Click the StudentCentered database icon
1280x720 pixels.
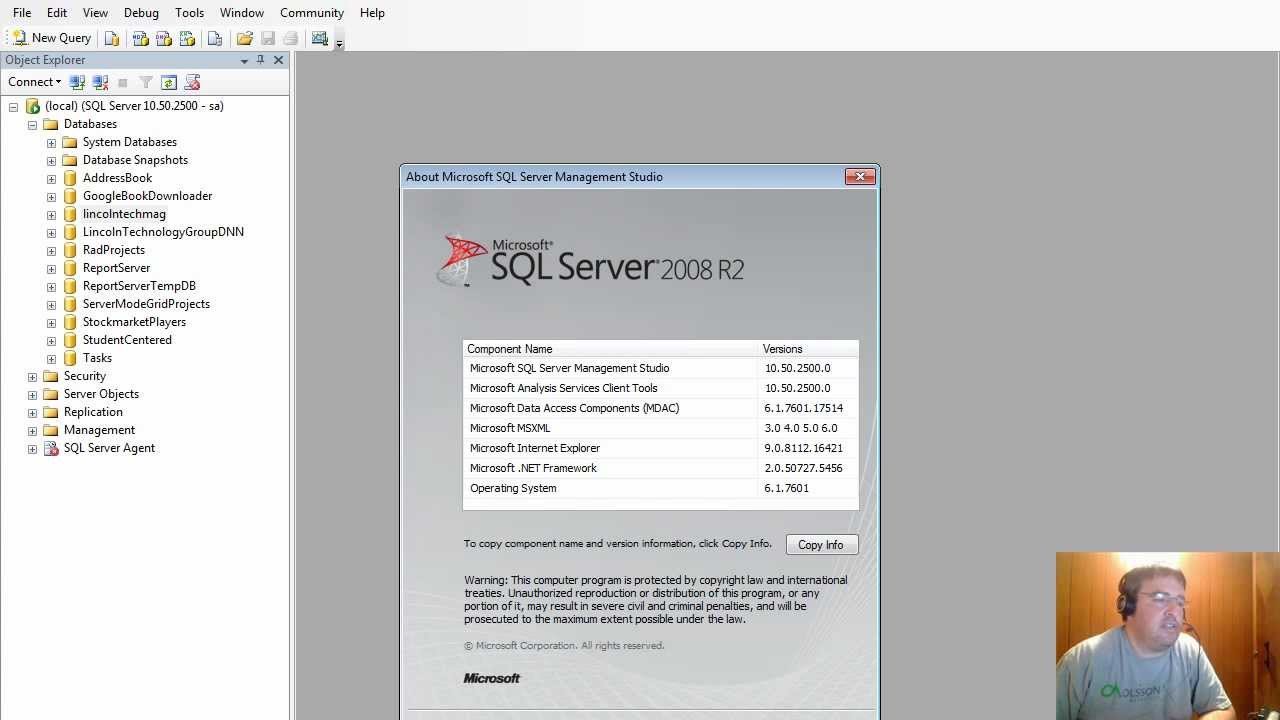coord(70,340)
